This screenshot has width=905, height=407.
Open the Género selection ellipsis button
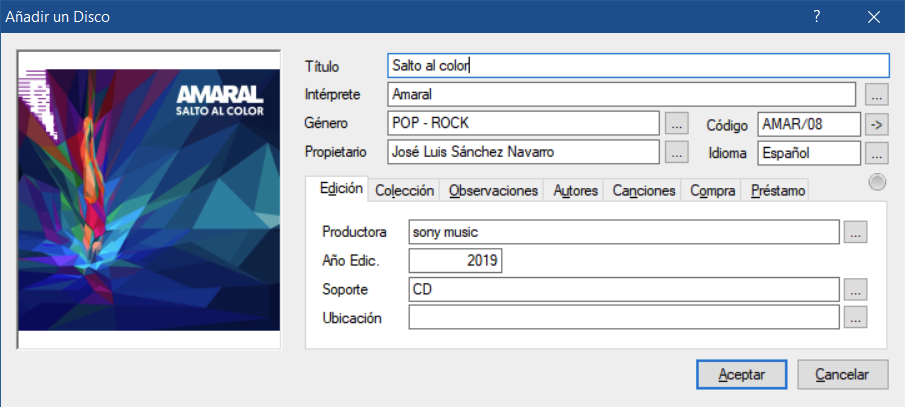[677, 125]
